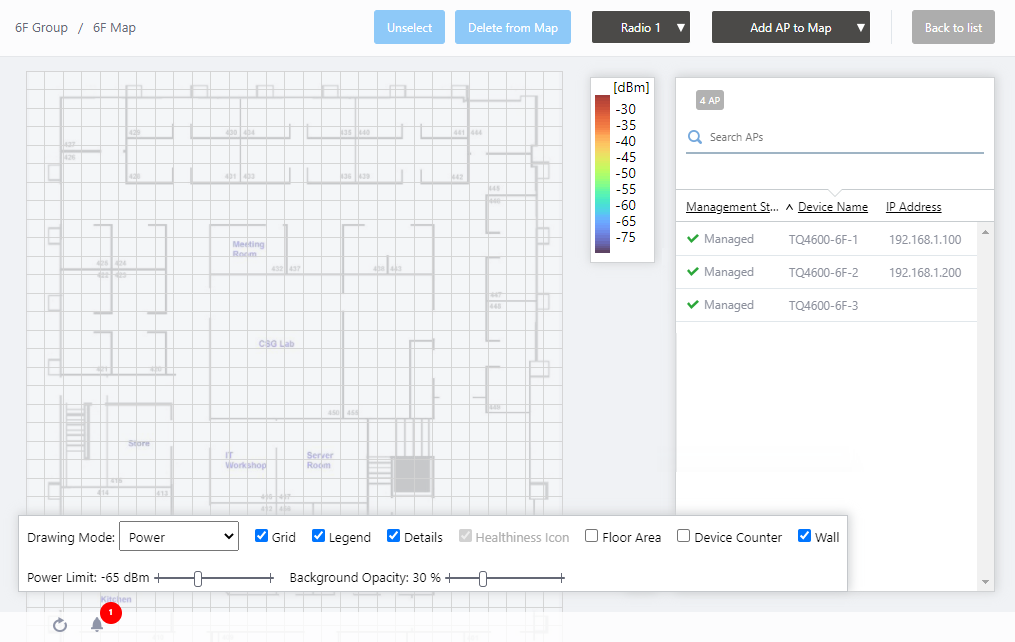Click the 4 AP count badge
1015x642 pixels.
pyautogui.click(x=709, y=101)
